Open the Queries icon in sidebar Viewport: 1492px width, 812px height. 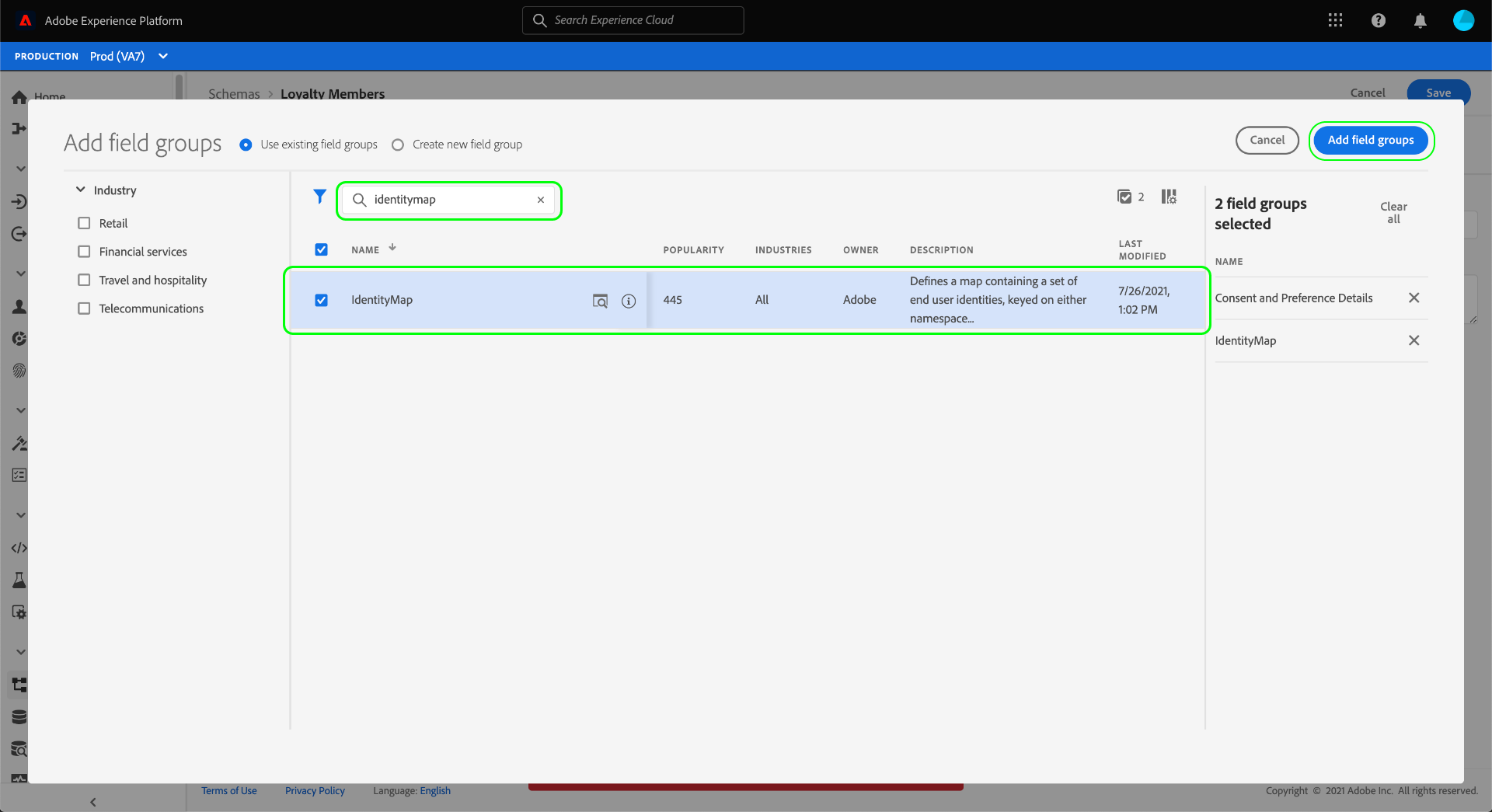tap(19, 749)
